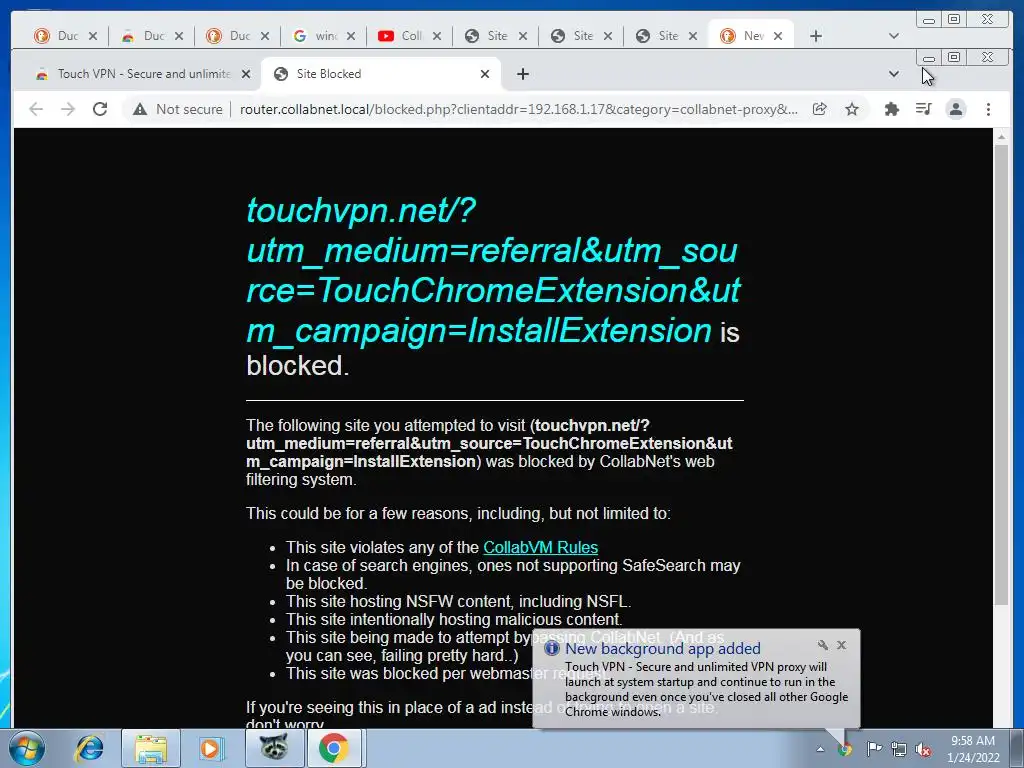The height and width of the screenshot is (768, 1024).
Task: Open Windows Media Player taskbar icon
Action: tap(210, 748)
